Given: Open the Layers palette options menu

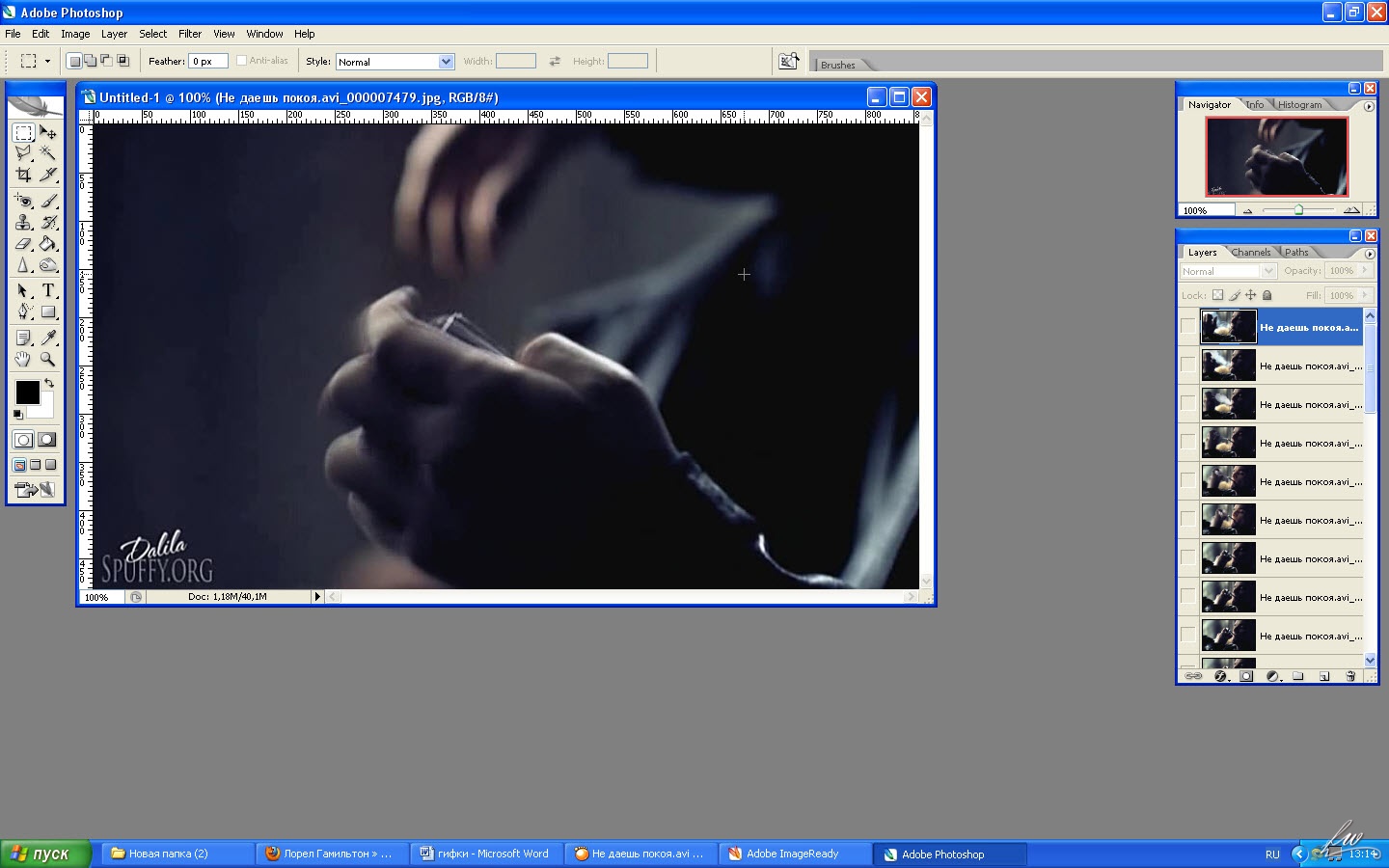Looking at the screenshot, I should point(1368,254).
